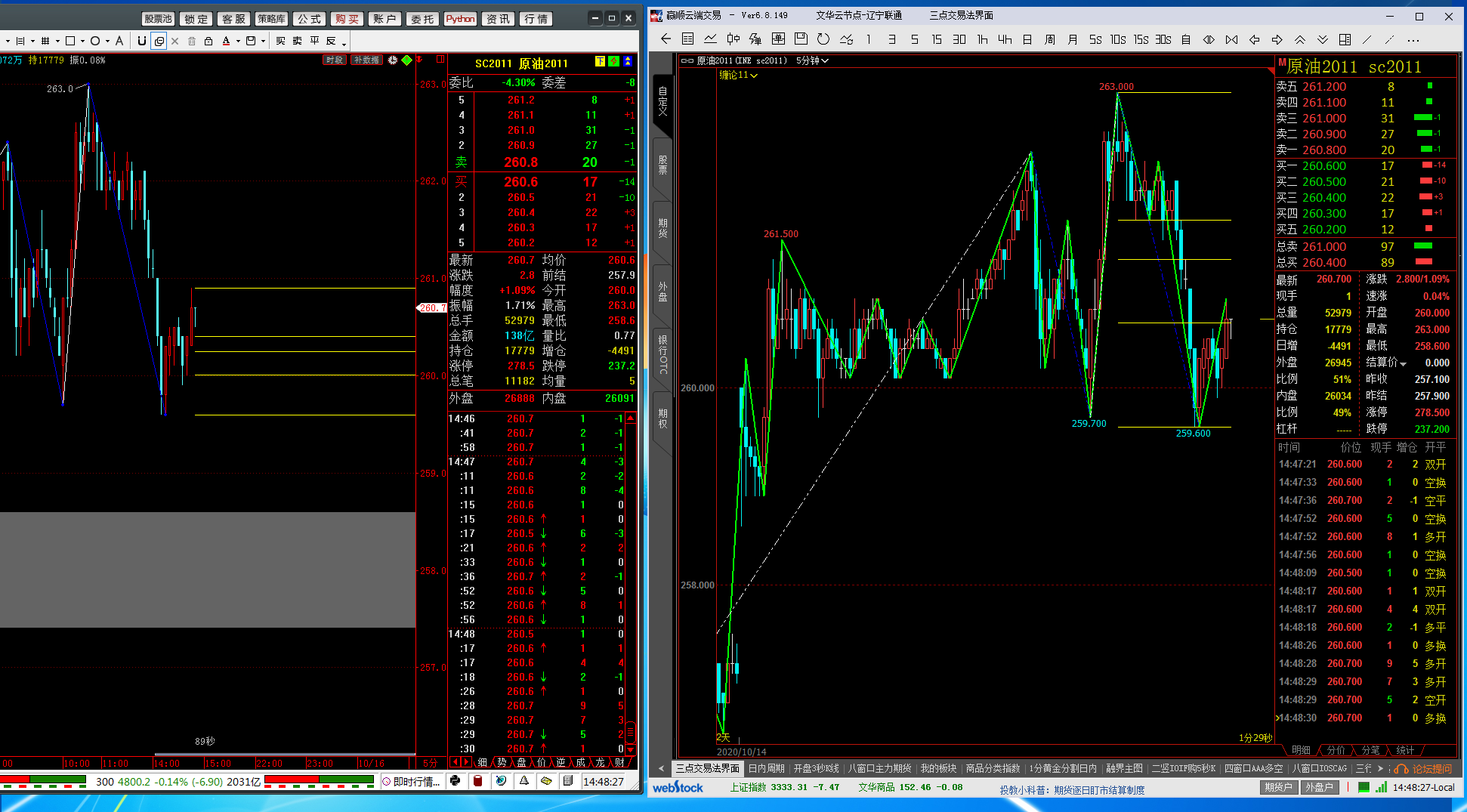Click the hollow left arrow toolbar icon
The height and width of the screenshot is (812, 1467).
1255,39
